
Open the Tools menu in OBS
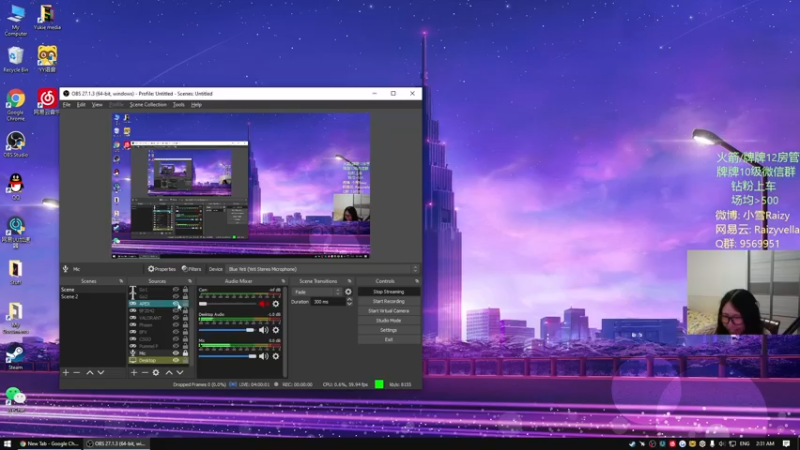179,105
